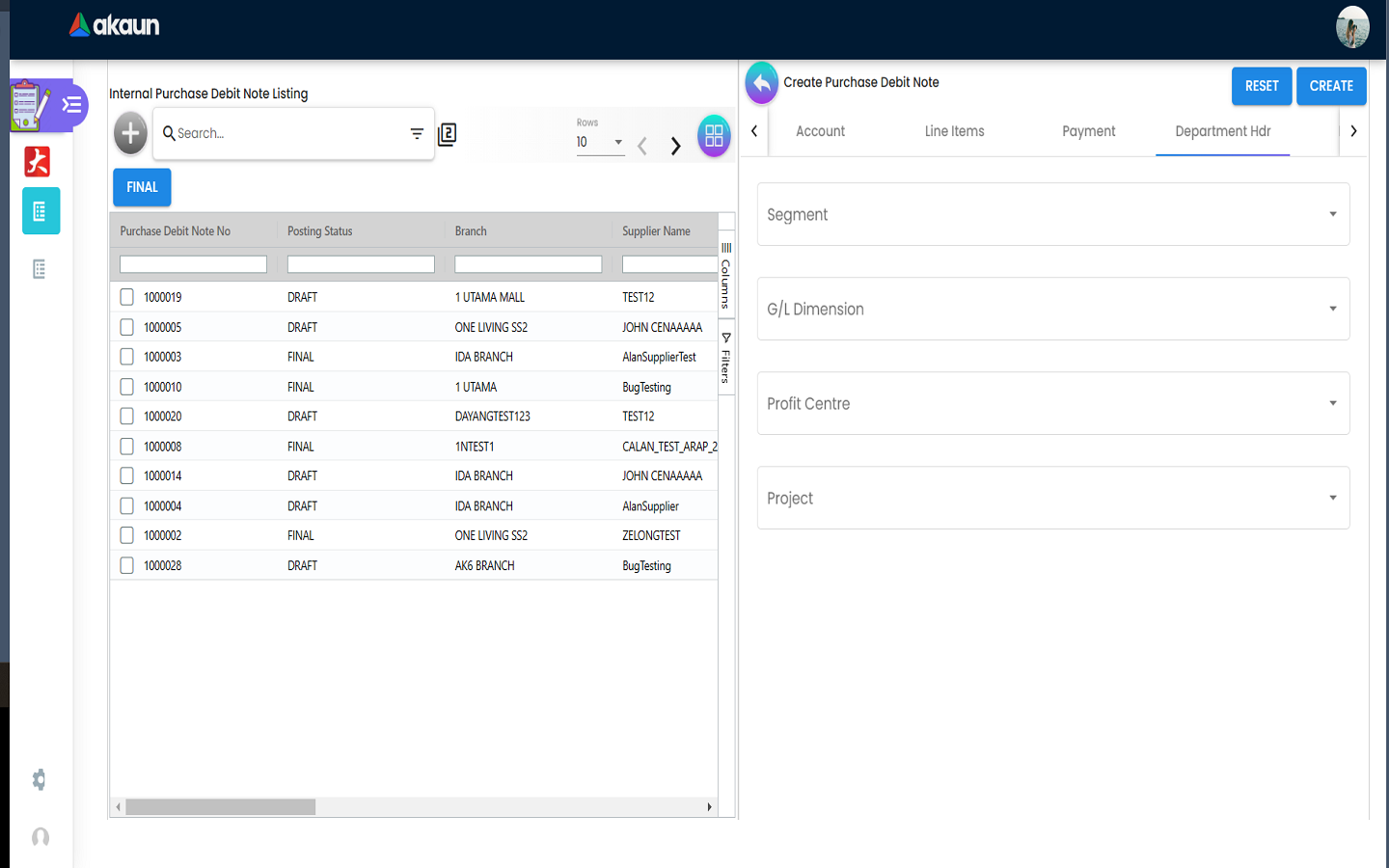Open the Rows per page dropdown
Screen dimensions: 1389x868
tap(600, 142)
